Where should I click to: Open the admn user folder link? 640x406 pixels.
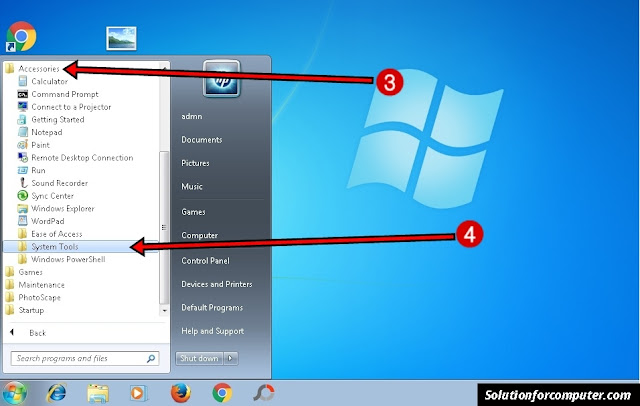tap(191, 116)
